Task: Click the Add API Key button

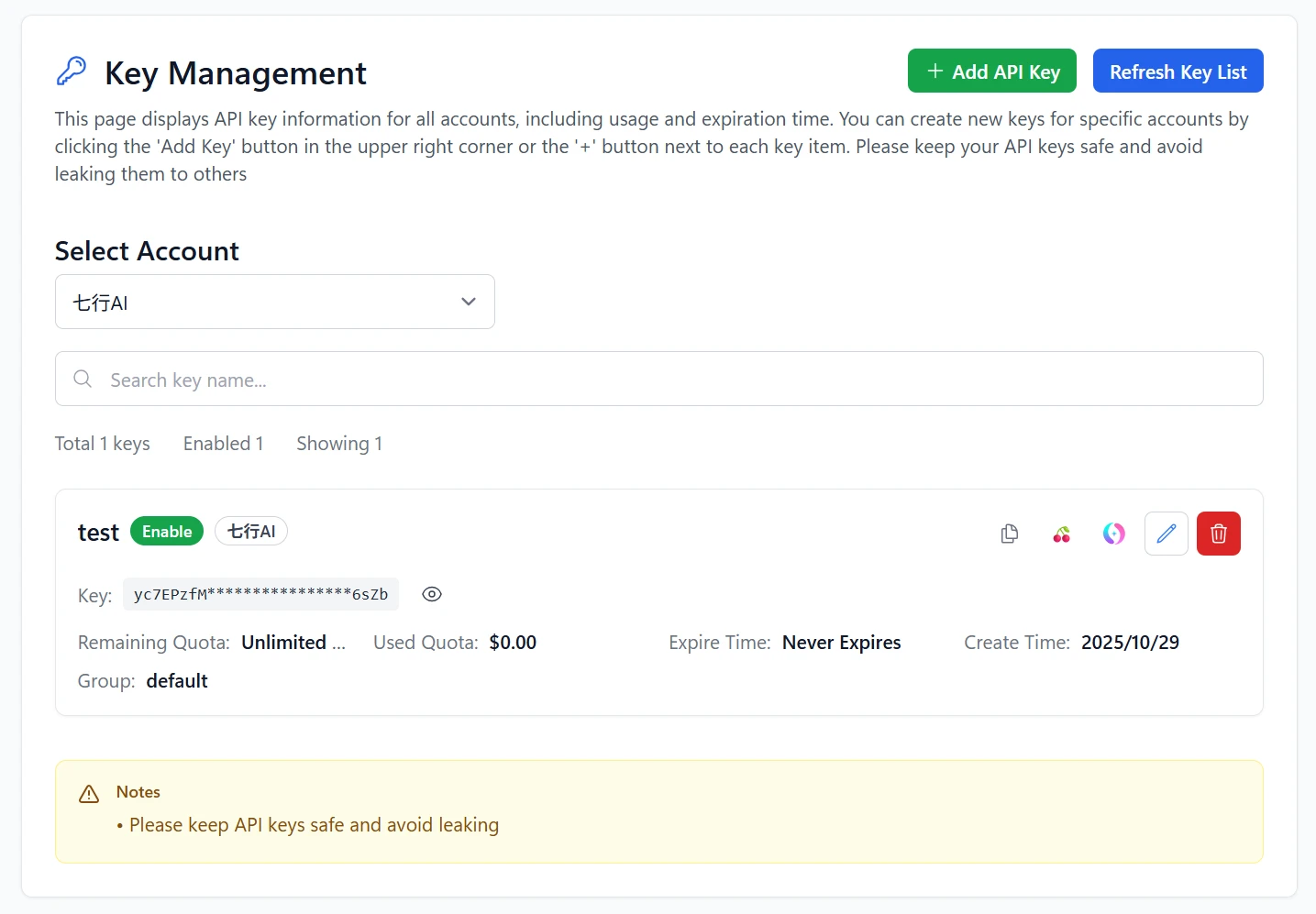Action: [x=992, y=71]
